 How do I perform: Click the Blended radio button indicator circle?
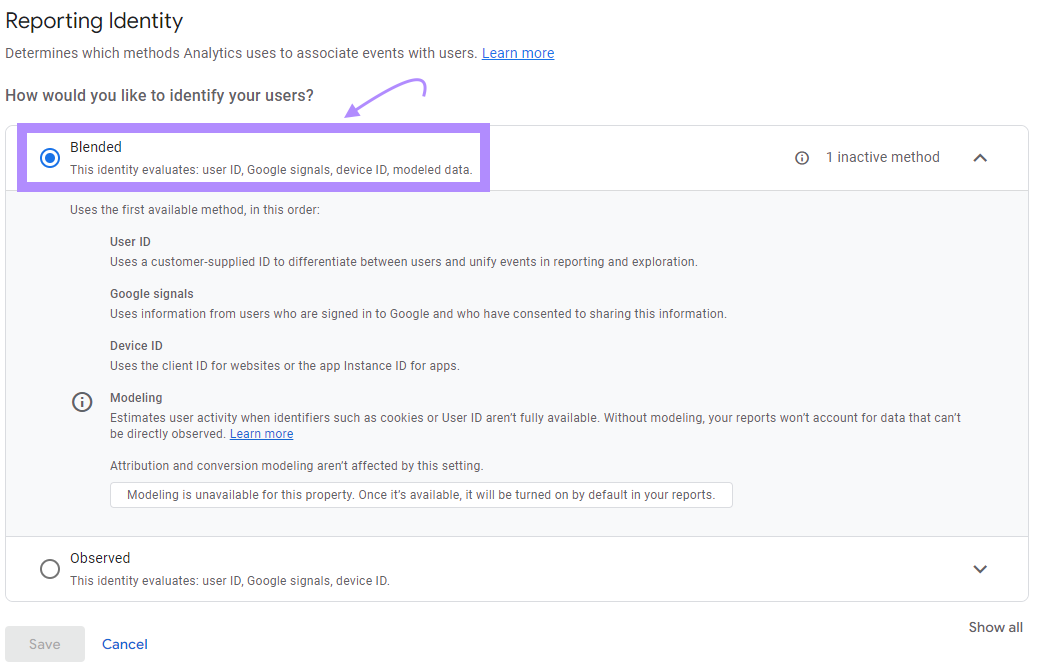click(x=49, y=157)
